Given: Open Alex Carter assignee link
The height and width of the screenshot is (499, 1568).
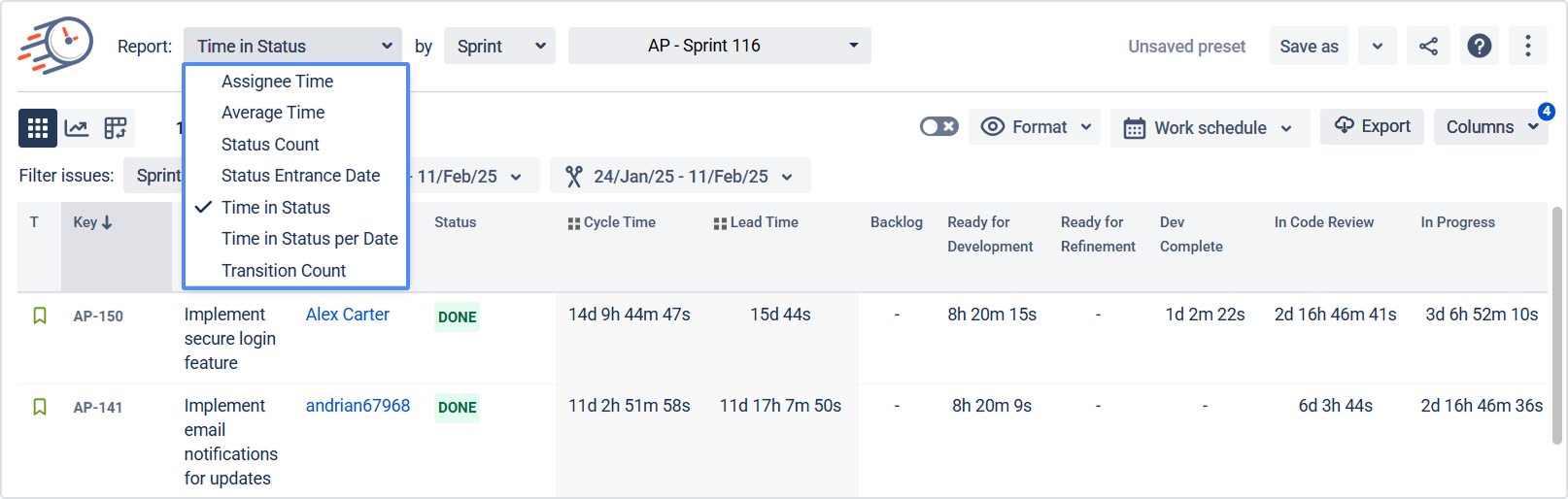Looking at the screenshot, I should pyautogui.click(x=347, y=315).
